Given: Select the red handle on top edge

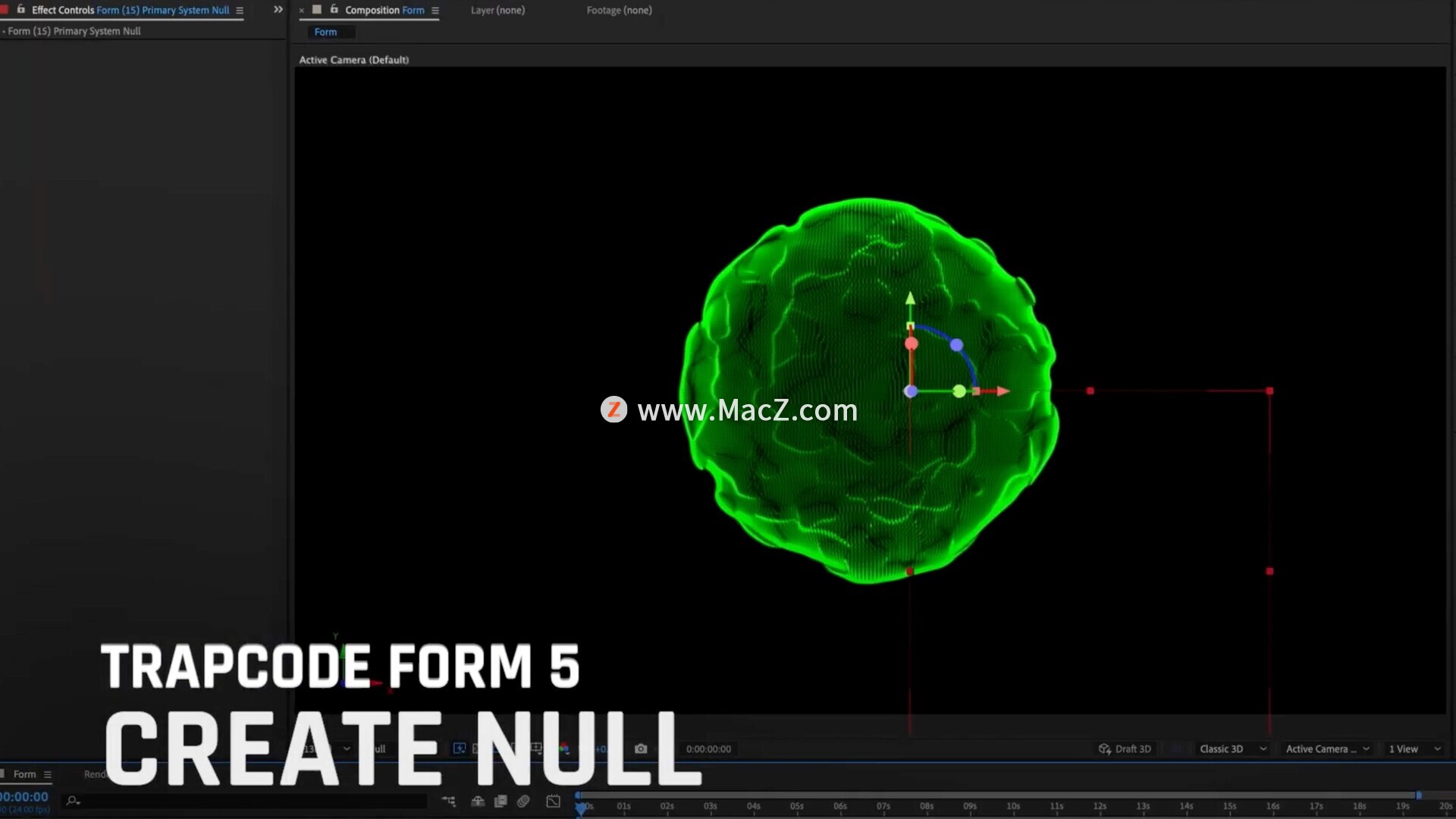Looking at the screenshot, I should (1090, 391).
